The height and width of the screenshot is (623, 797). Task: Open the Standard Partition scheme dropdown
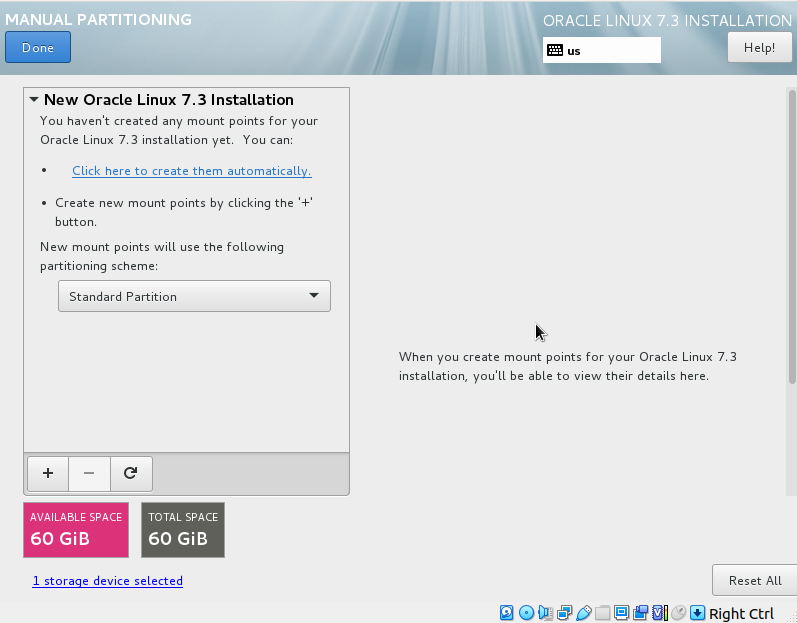(x=194, y=296)
